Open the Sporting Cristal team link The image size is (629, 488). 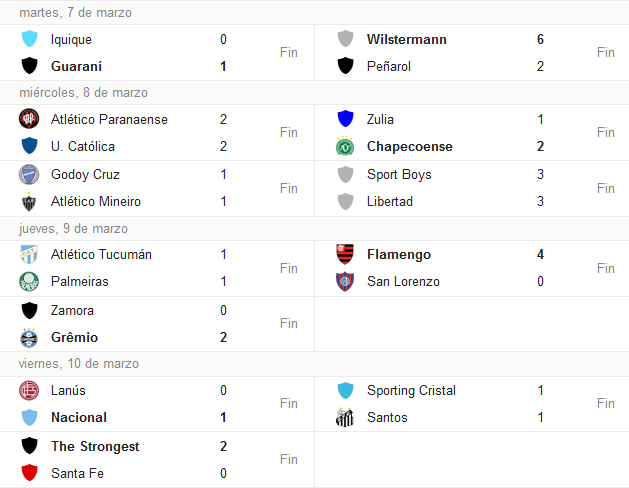click(411, 391)
